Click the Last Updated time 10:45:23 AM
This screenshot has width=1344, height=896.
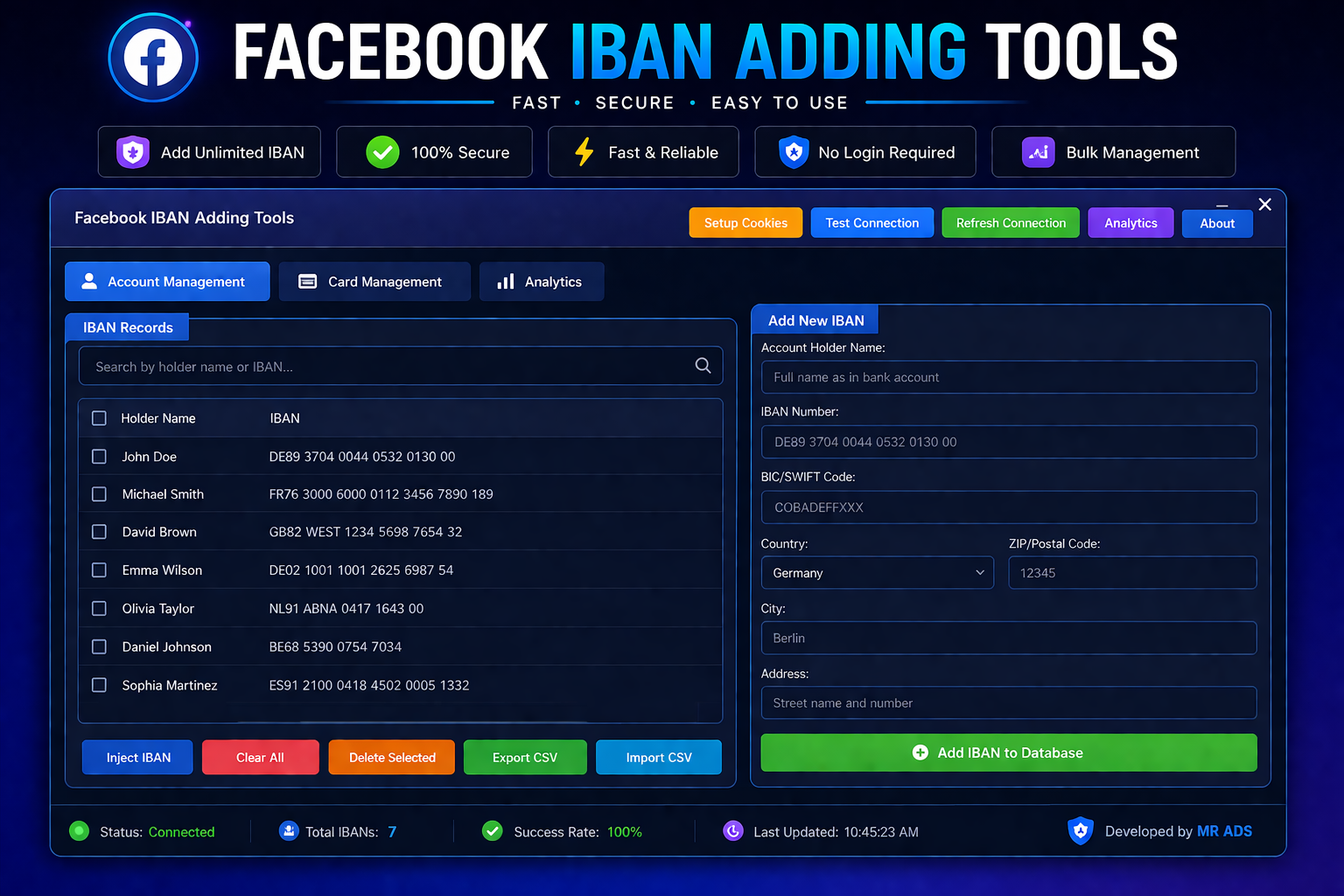[x=880, y=832]
